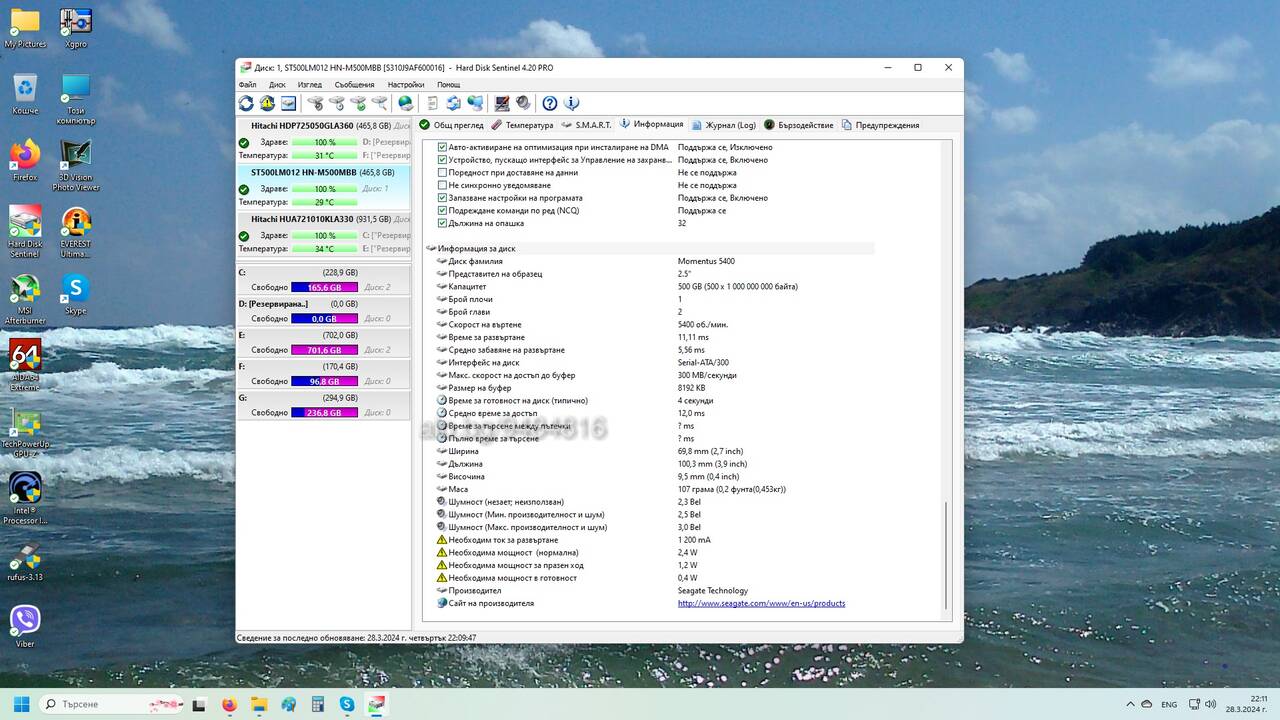The width and height of the screenshot is (1280, 720).
Task: Click the speaker icon in the toolbar
Action: [523, 103]
